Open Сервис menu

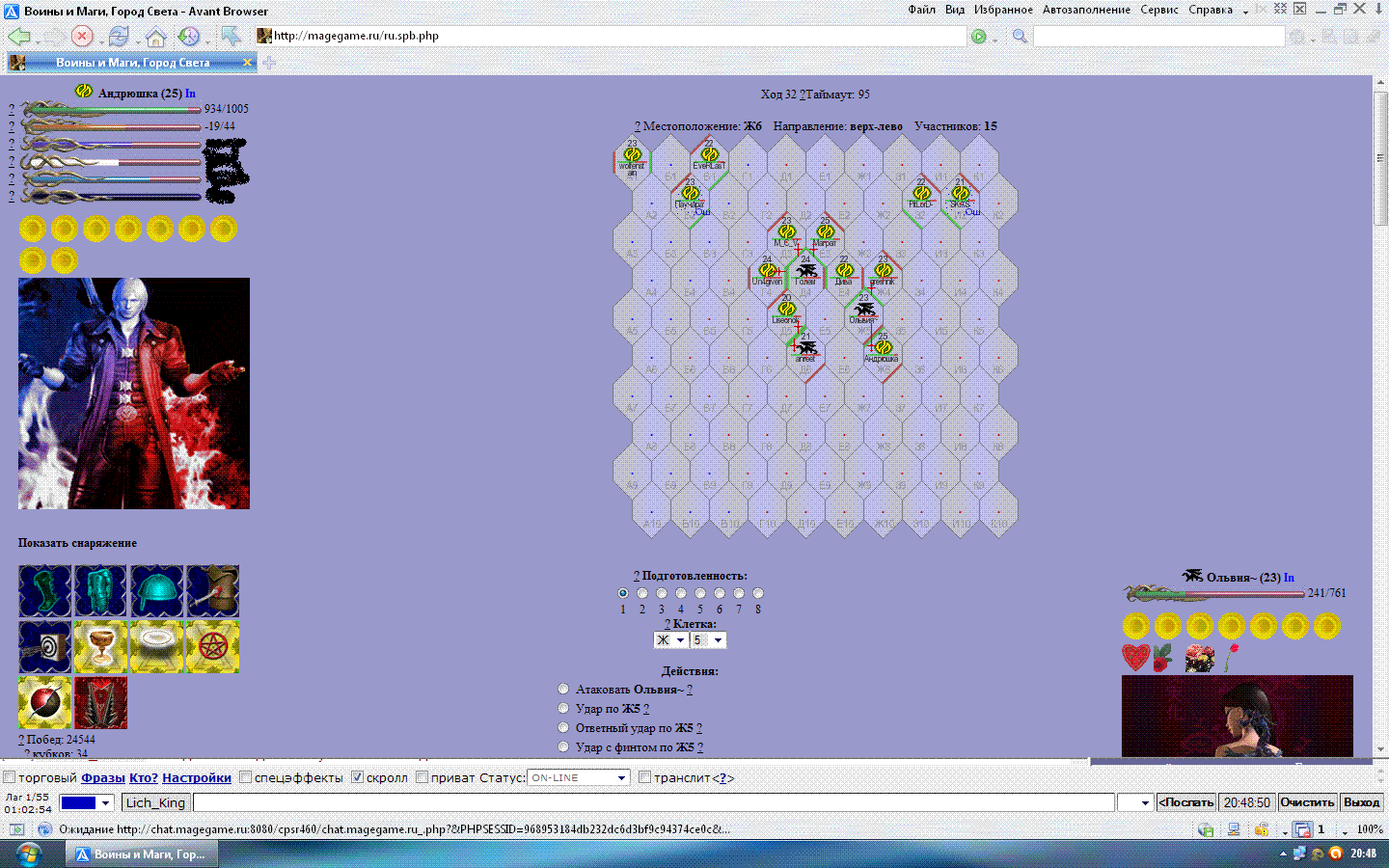pos(1159,10)
